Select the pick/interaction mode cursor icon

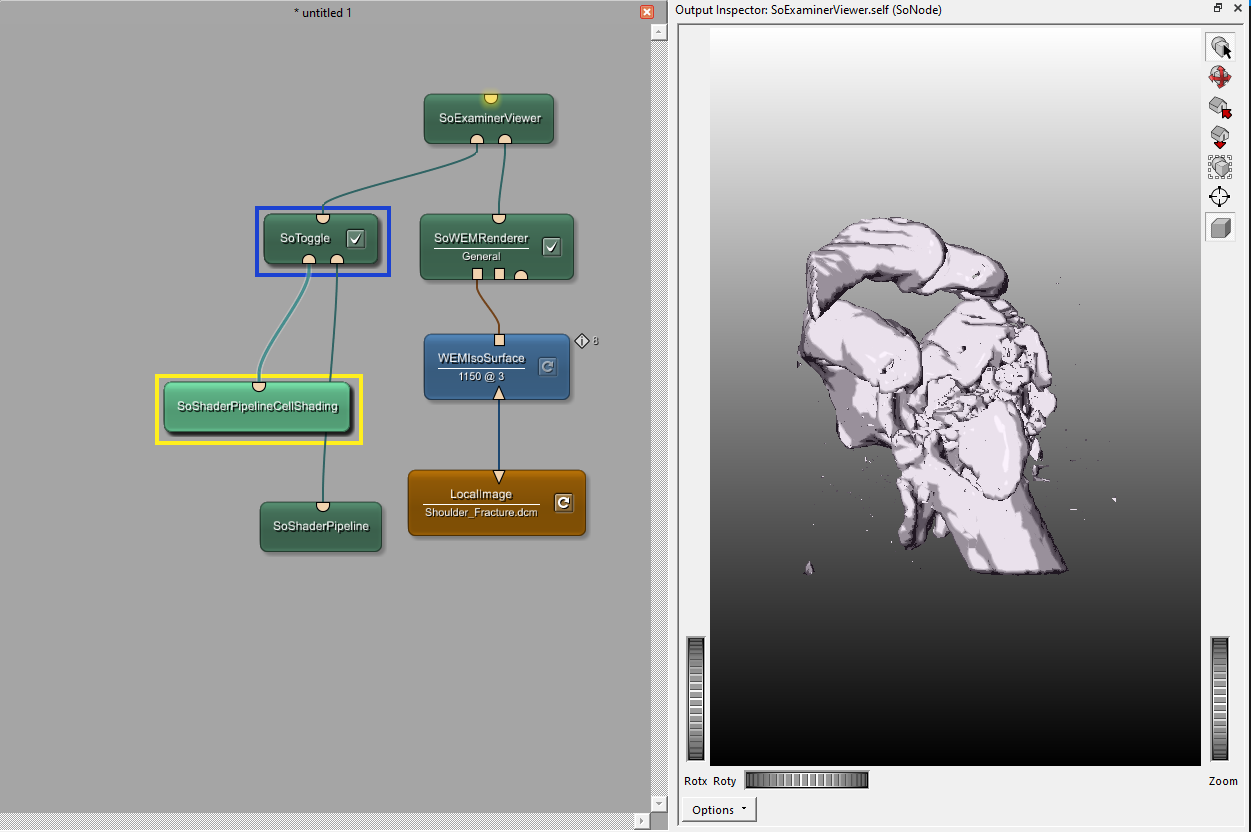[1220, 46]
